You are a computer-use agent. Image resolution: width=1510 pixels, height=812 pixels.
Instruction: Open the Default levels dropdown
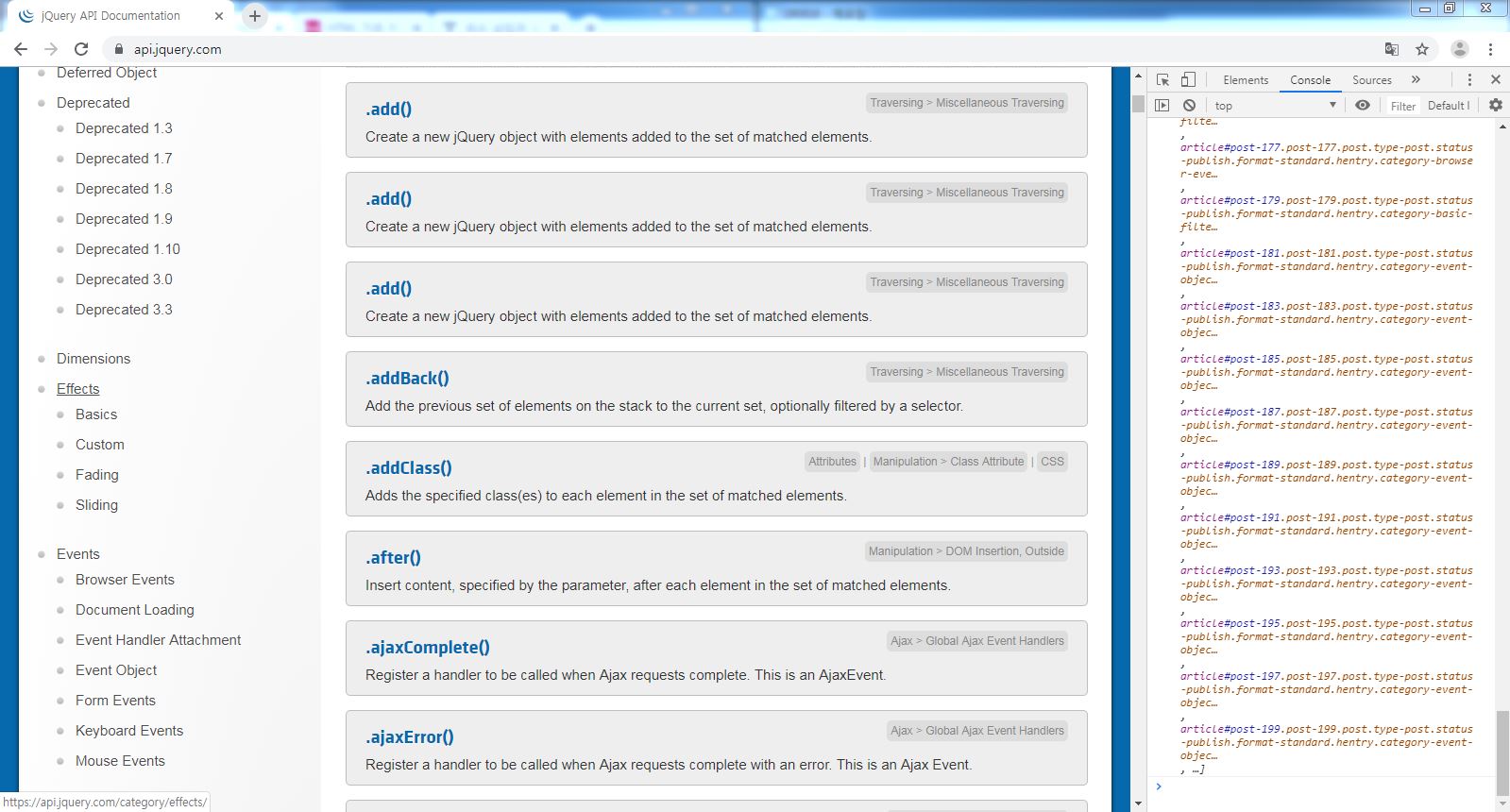click(1449, 106)
